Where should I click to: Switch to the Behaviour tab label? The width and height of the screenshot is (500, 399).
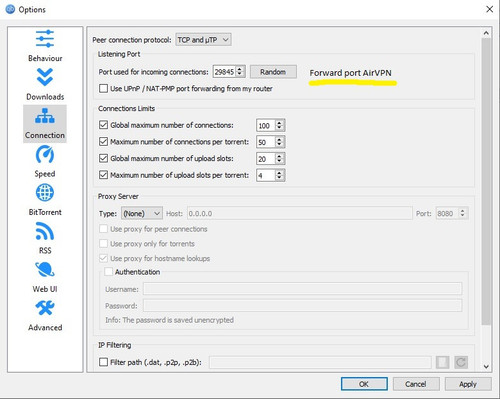coord(45,58)
